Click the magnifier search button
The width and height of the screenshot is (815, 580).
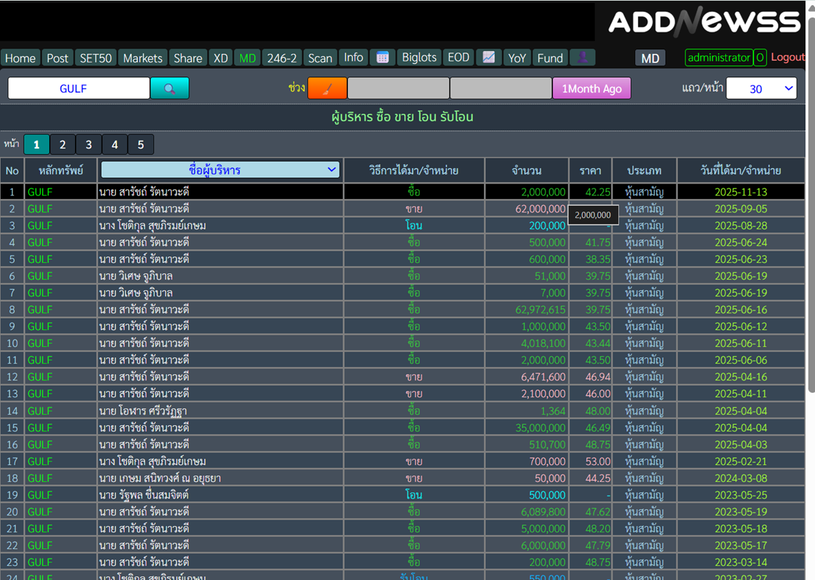coord(169,89)
